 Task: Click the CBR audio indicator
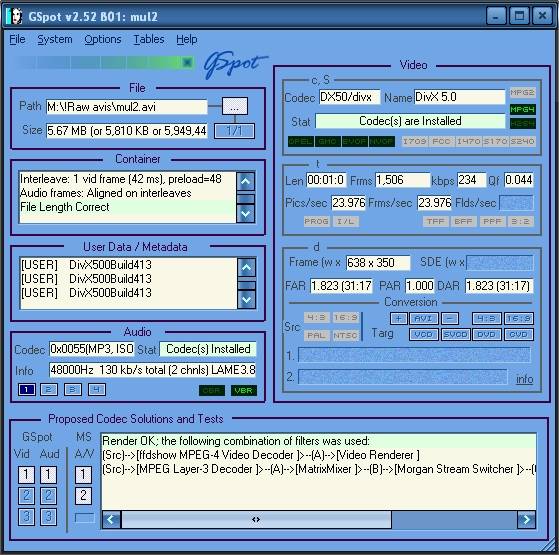pyautogui.click(x=212, y=390)
